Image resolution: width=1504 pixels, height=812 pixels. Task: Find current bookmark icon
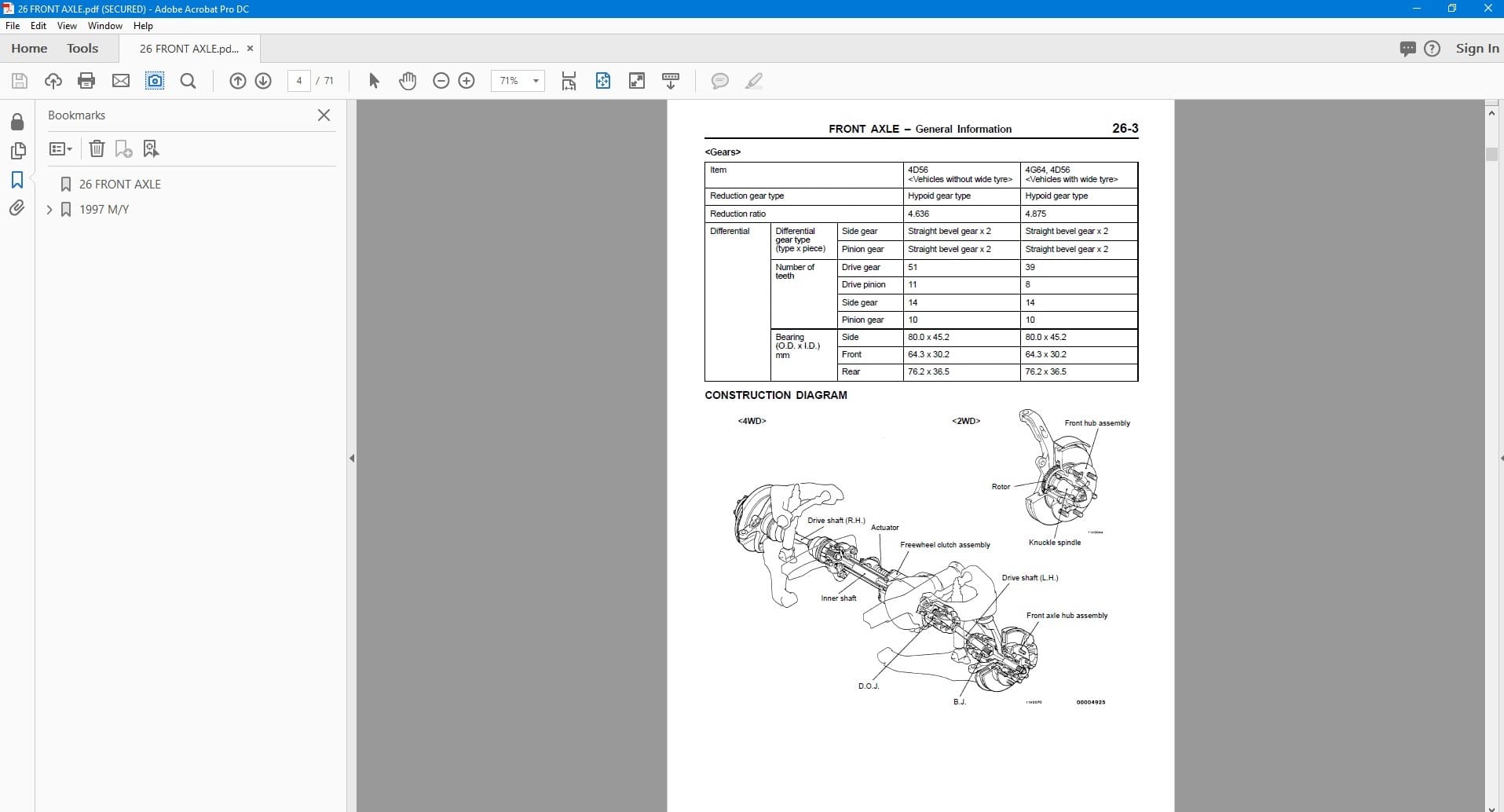click(151, 148)
